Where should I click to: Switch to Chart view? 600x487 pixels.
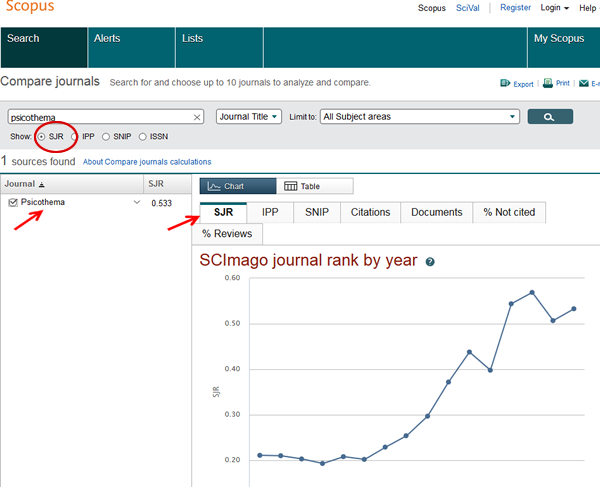(237, 186)
